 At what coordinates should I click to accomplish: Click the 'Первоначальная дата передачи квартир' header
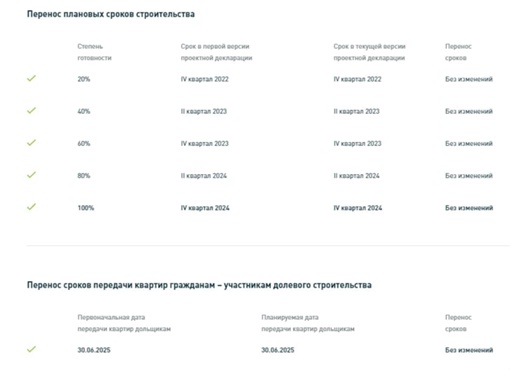coord(124,323)
